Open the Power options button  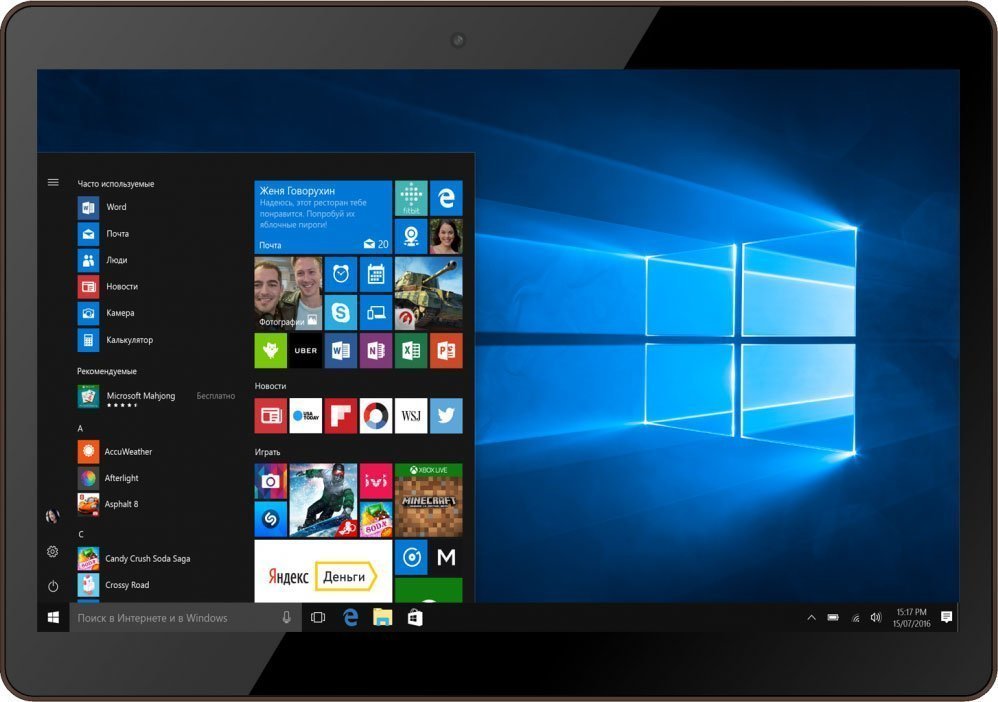[x=53, y=586]
